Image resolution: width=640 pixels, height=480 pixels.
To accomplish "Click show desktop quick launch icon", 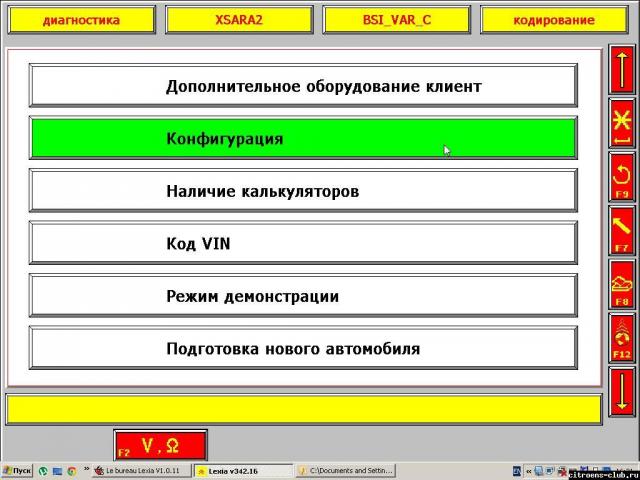I will coord(57,471).
